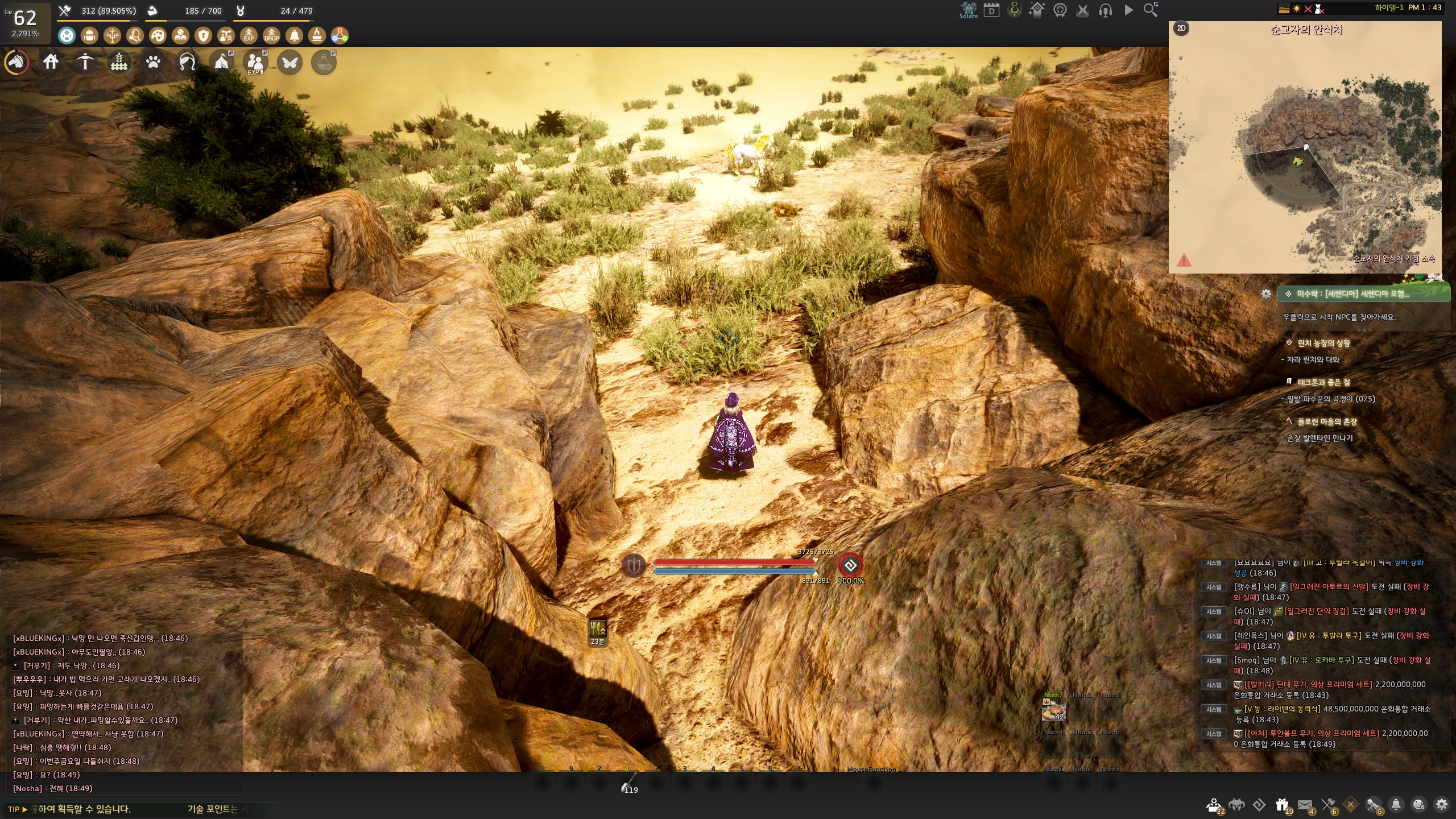
Task: Open the residence house icon
Action: [x=51, y=62]
